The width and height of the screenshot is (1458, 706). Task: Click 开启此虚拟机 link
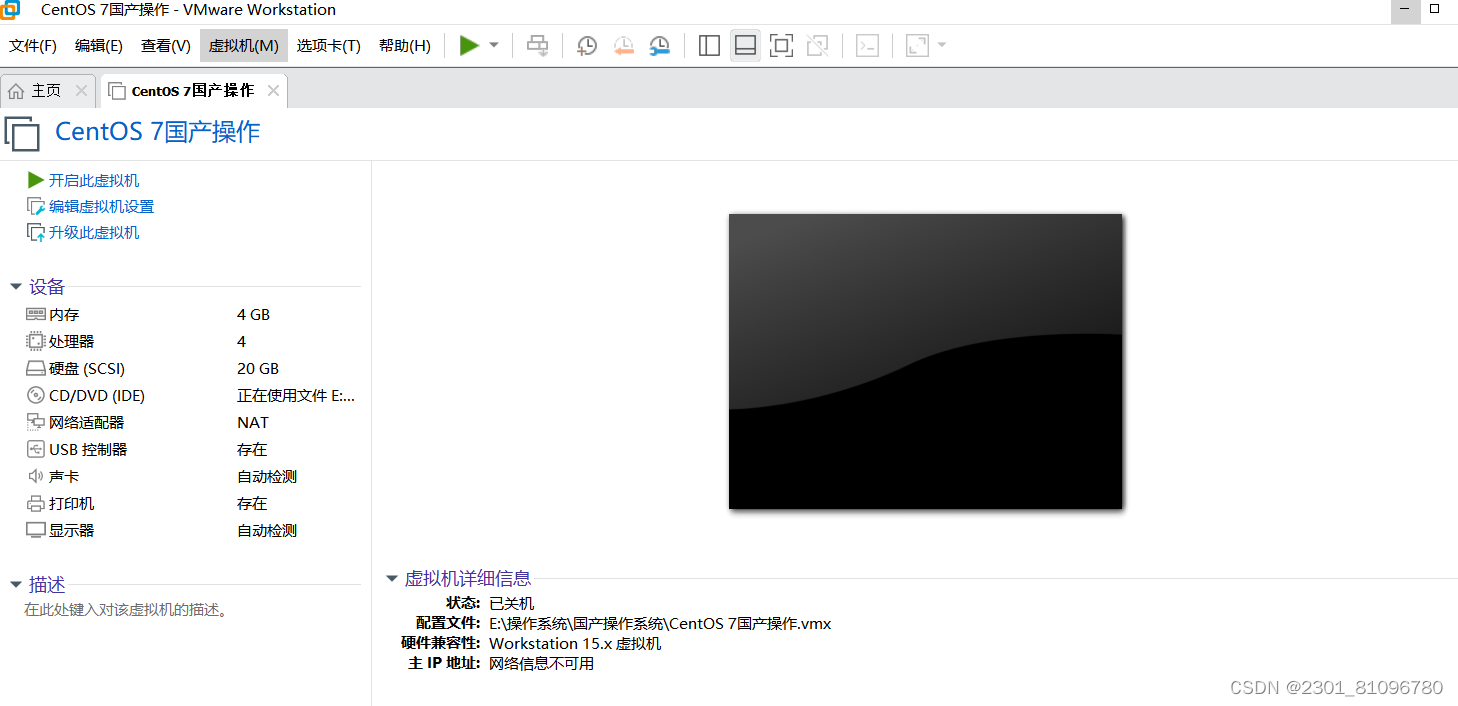[x=94, y=180]
